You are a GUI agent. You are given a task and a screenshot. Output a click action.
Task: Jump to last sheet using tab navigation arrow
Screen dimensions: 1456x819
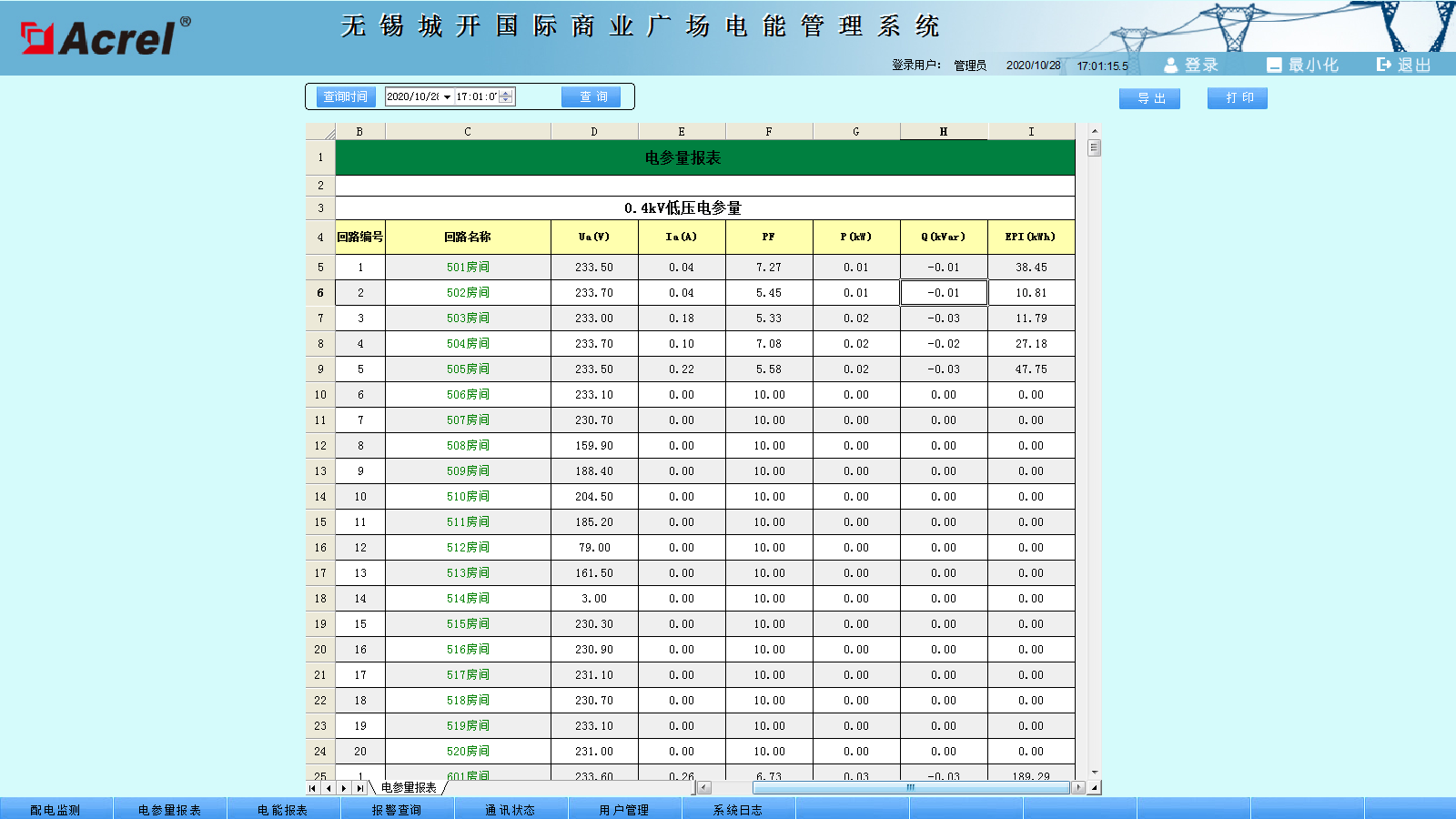coord(361,788)
